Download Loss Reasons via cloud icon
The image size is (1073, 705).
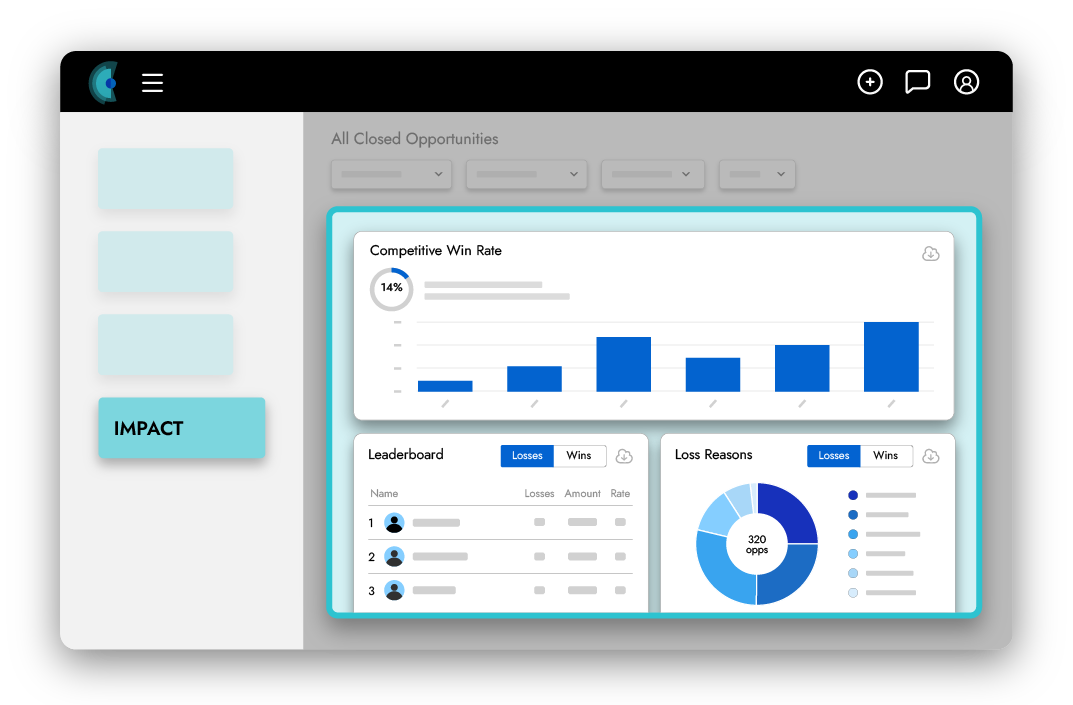[930, 456]
